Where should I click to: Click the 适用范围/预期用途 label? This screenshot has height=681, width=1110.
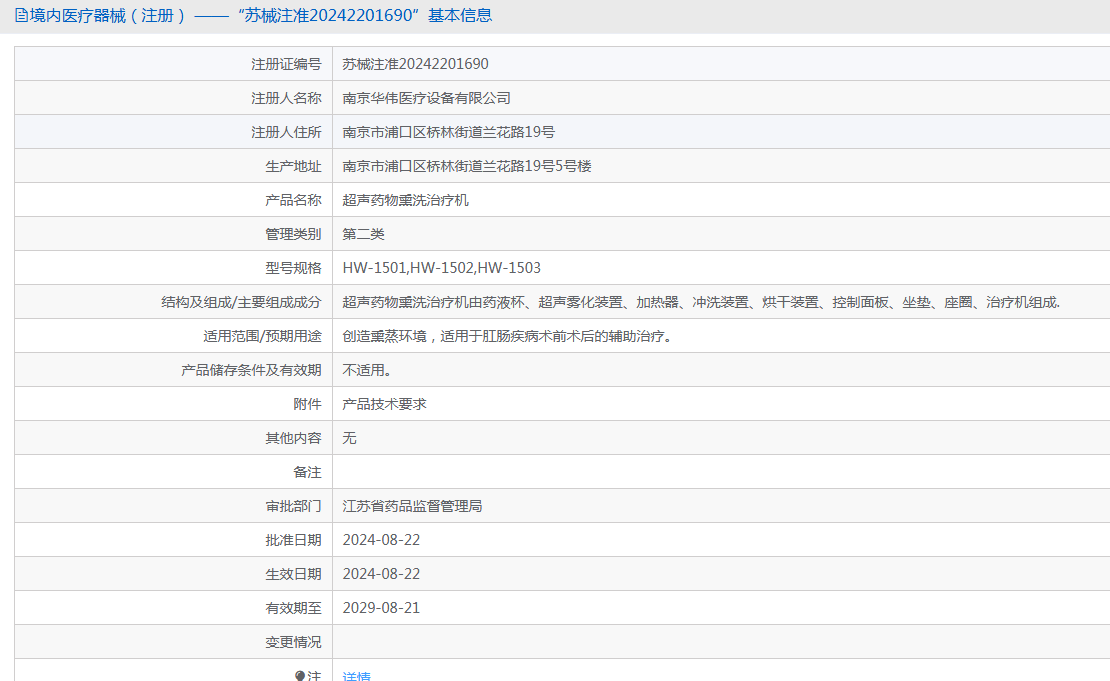click(262, 336)
